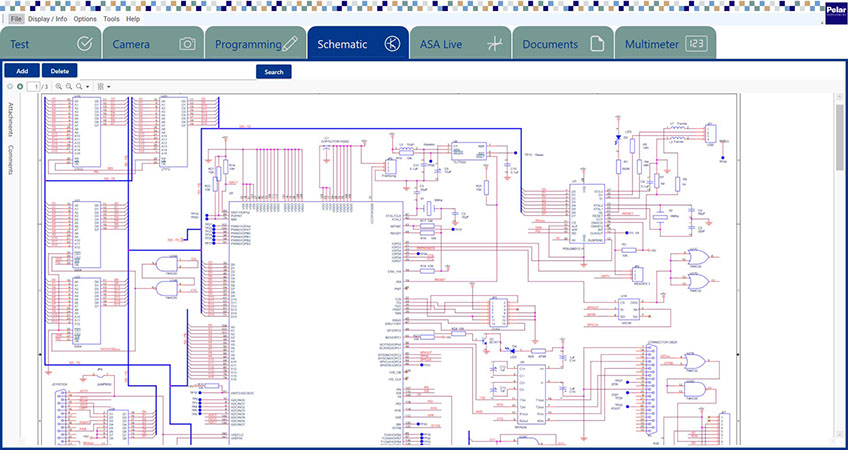Switch to the Camera tab
Viewport: 848px width, 450px height.
(153, 44)
